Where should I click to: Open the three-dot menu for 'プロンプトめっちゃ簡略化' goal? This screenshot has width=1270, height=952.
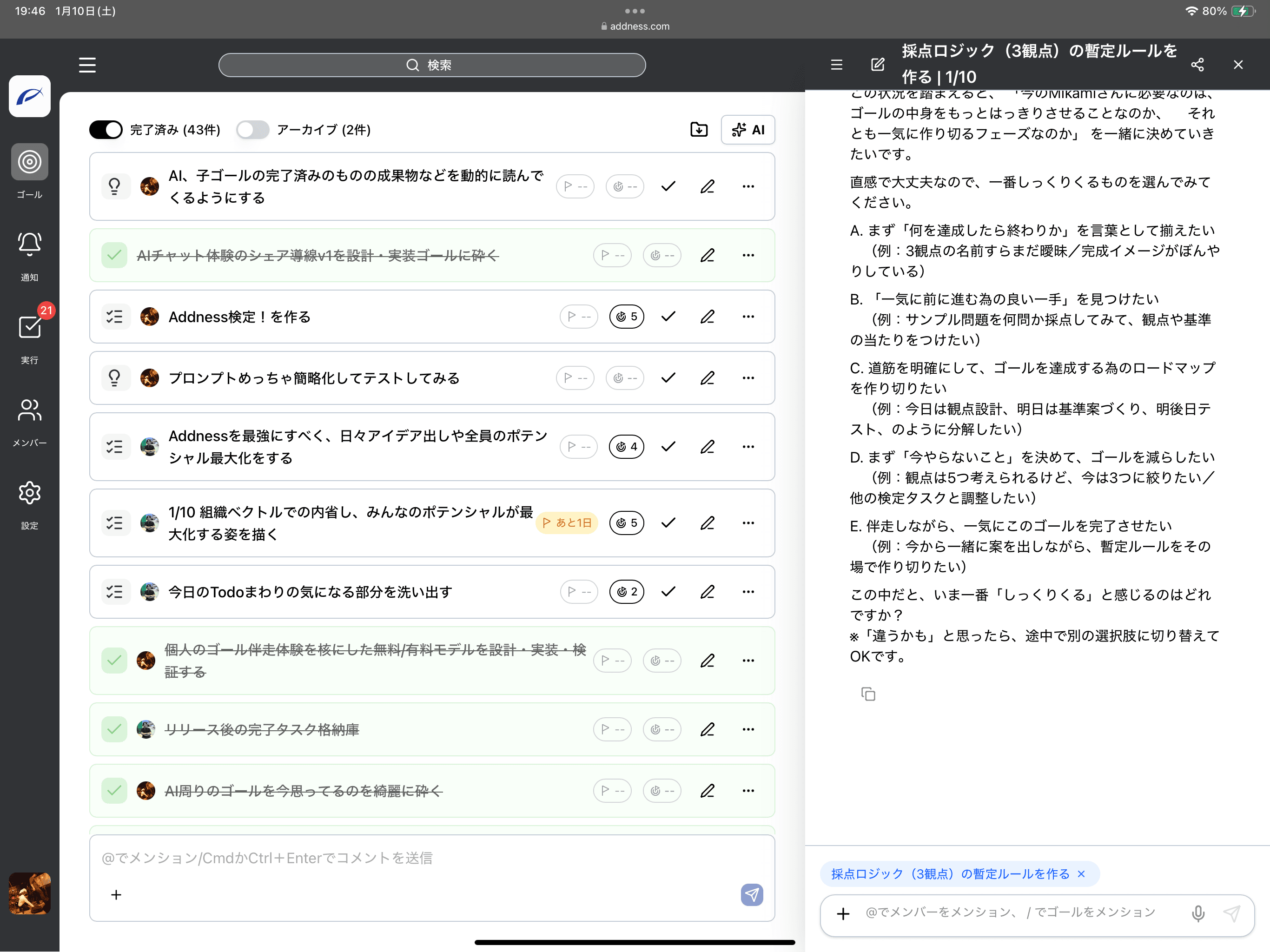click(748, 378)
